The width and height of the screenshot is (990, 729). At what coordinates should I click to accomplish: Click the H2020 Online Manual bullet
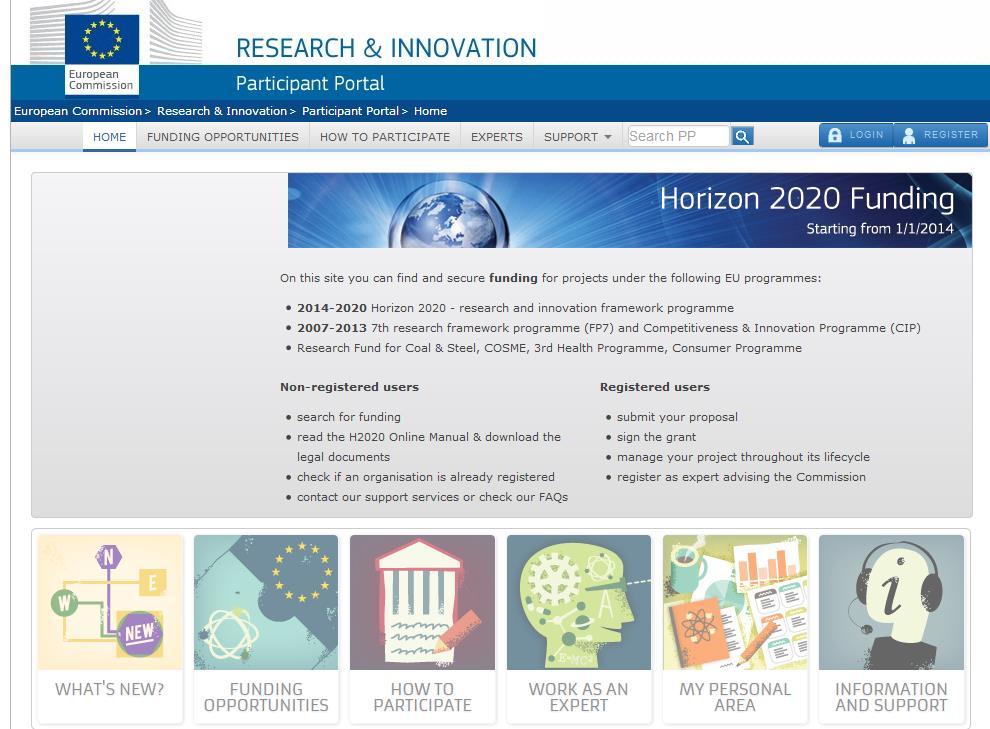tap(429, 447)
